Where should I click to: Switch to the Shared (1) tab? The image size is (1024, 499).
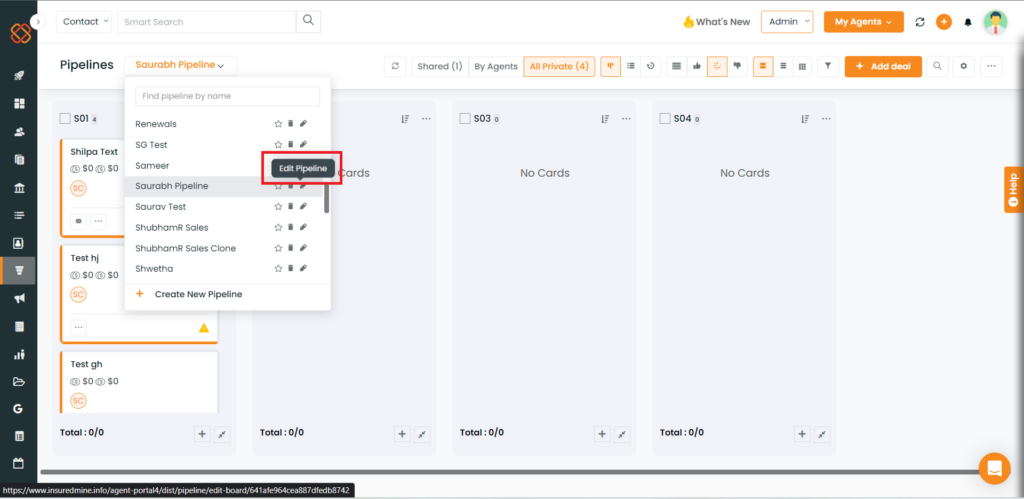point(440,66)
